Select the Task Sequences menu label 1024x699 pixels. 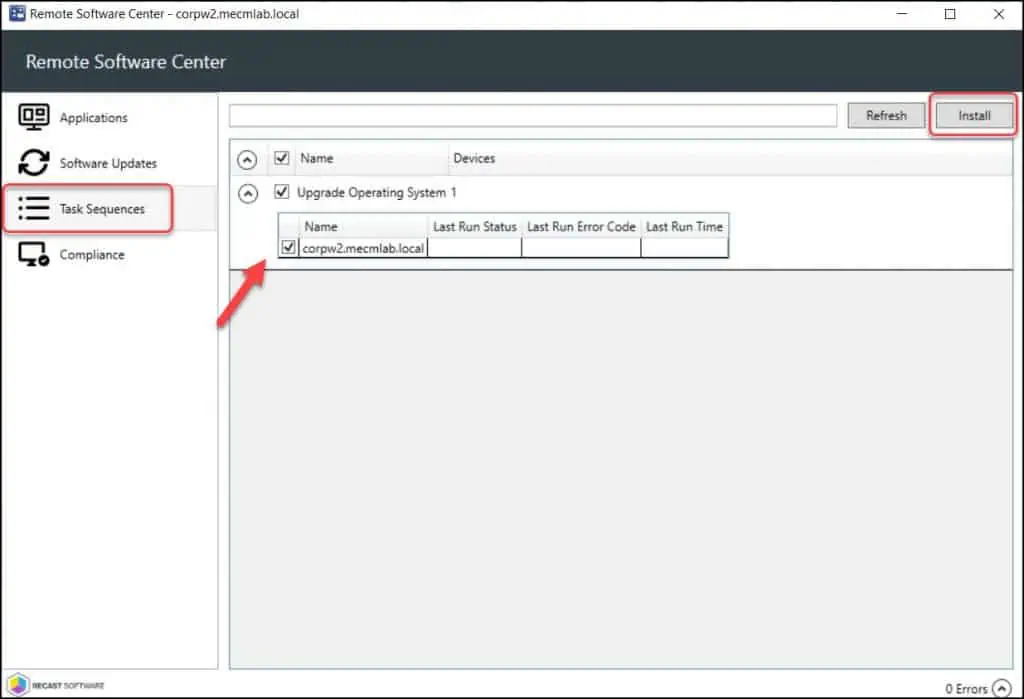(102, 209)
